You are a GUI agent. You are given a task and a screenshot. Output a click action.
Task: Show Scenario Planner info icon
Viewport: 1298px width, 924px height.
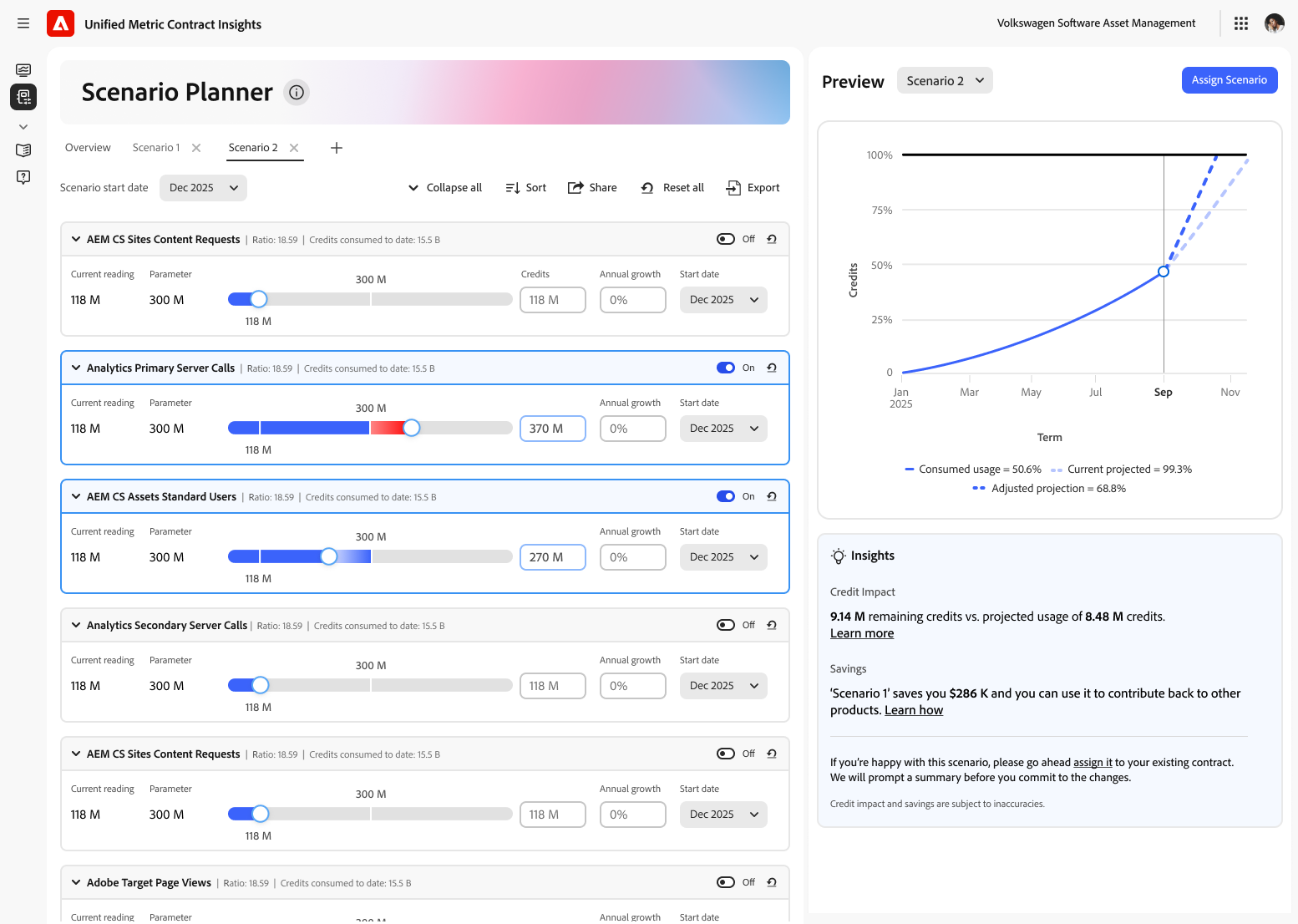tap(297, 92)
